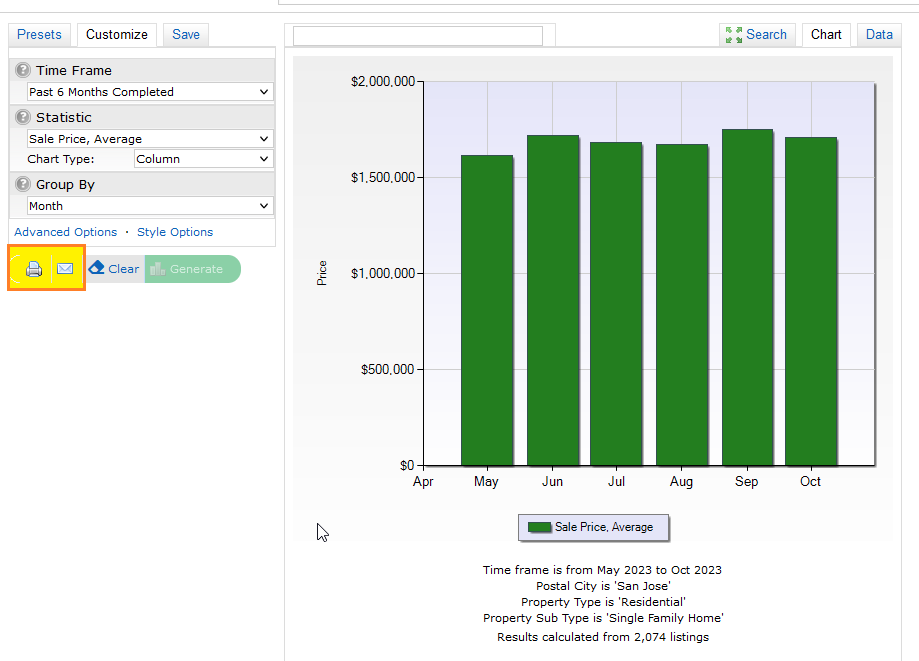
Task: Open help for Statistic section
Action: (x=23, y=117)
